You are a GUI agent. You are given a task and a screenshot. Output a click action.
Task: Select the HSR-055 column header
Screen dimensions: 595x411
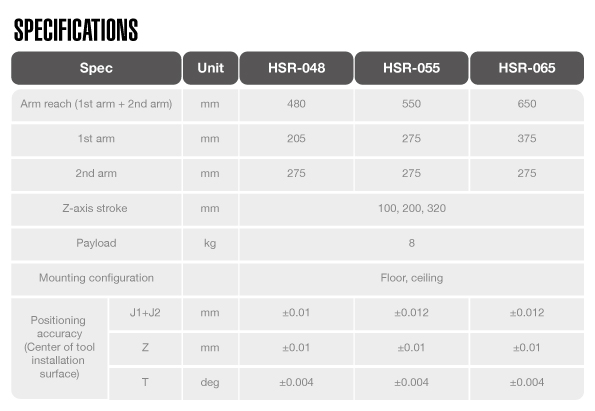tap(411, 68)
